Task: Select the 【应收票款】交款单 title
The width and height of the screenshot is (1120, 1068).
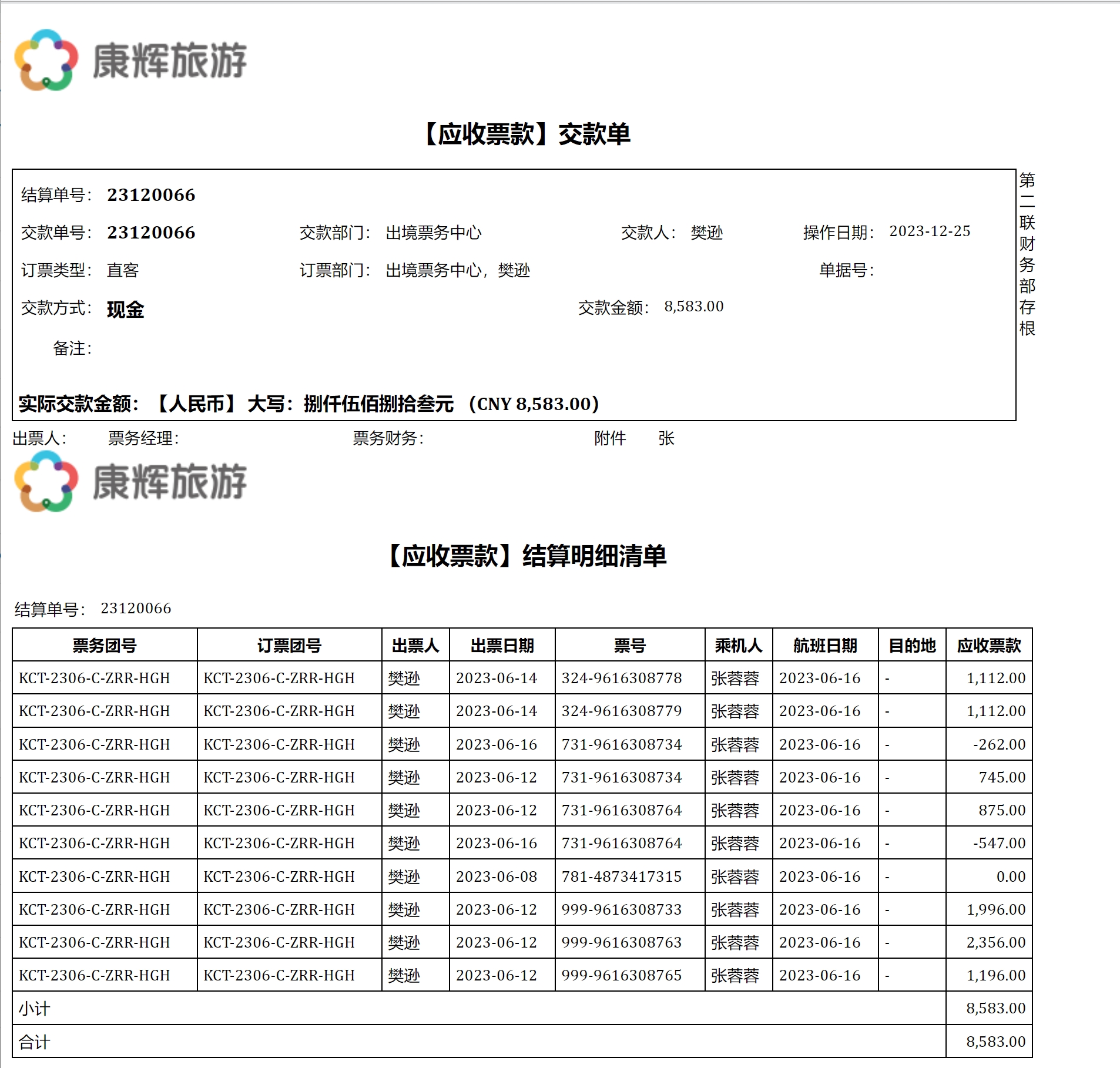Action: [527, 134]
